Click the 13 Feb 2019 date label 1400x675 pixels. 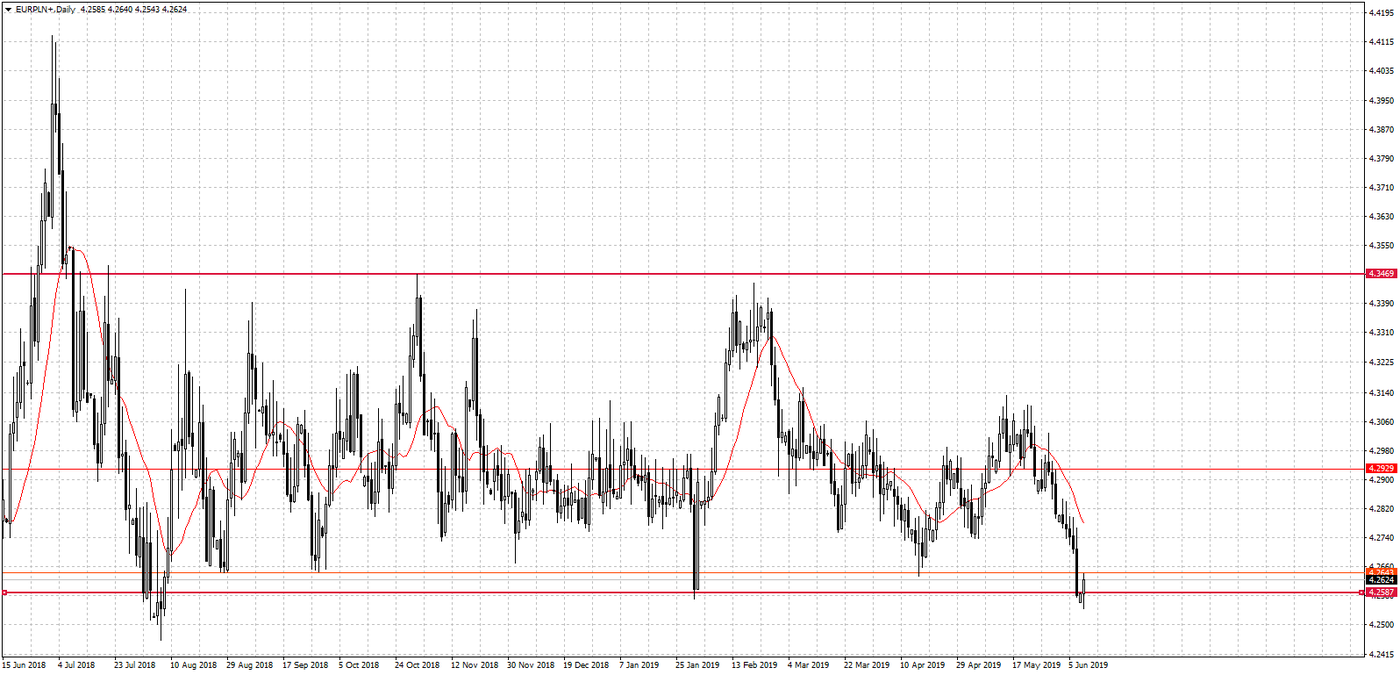click(752, 664)
